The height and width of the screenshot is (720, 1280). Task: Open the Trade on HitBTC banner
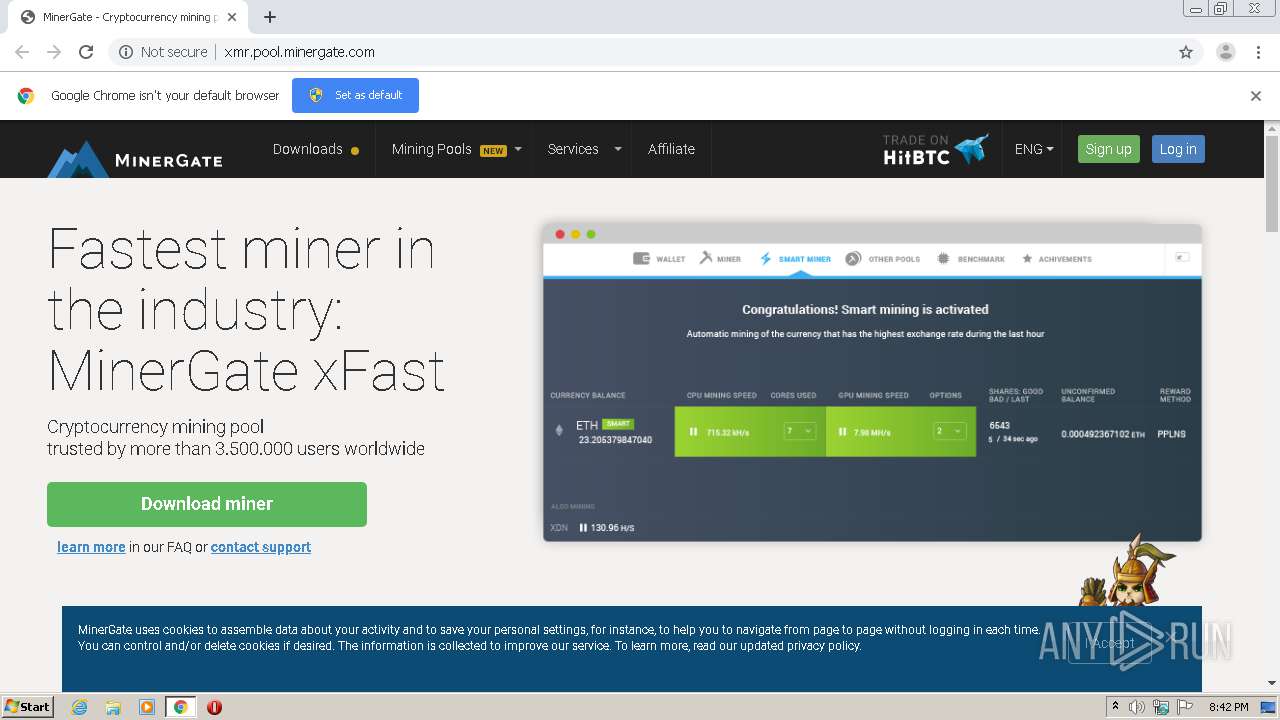pos(936,149)
